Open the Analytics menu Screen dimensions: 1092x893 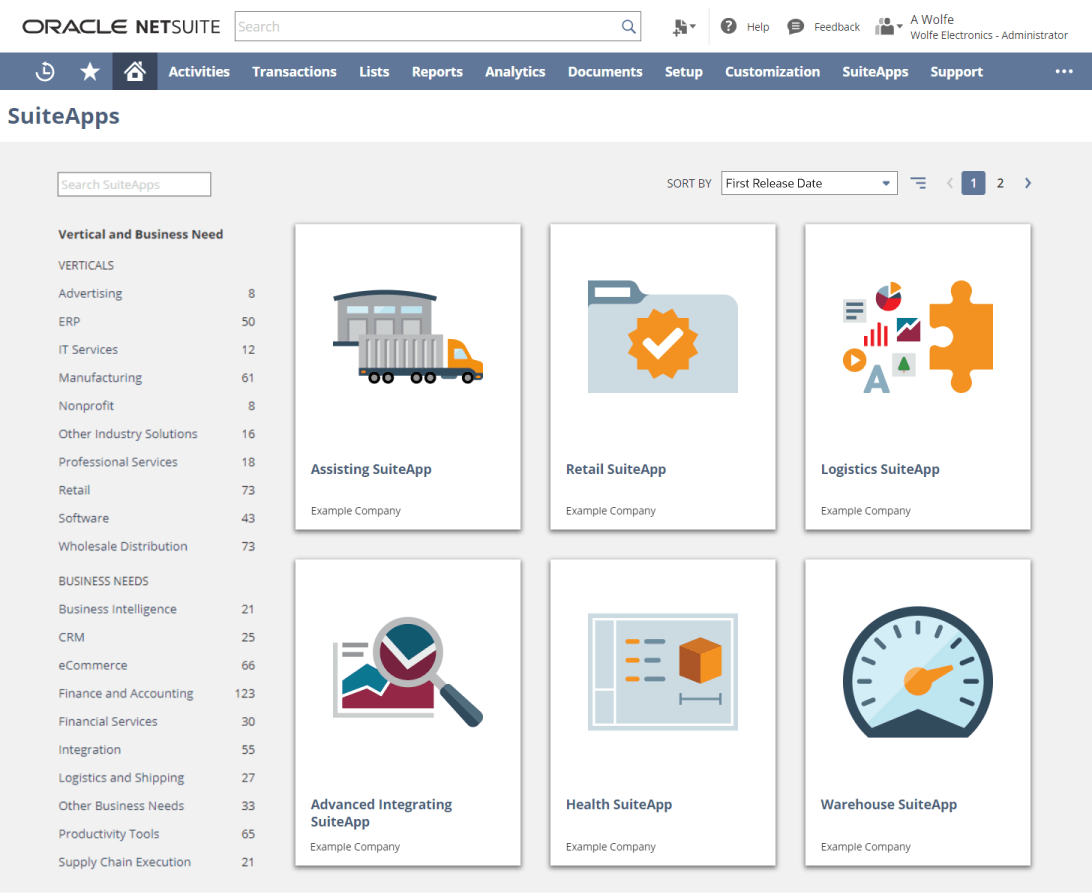click(x=515, y=72)
